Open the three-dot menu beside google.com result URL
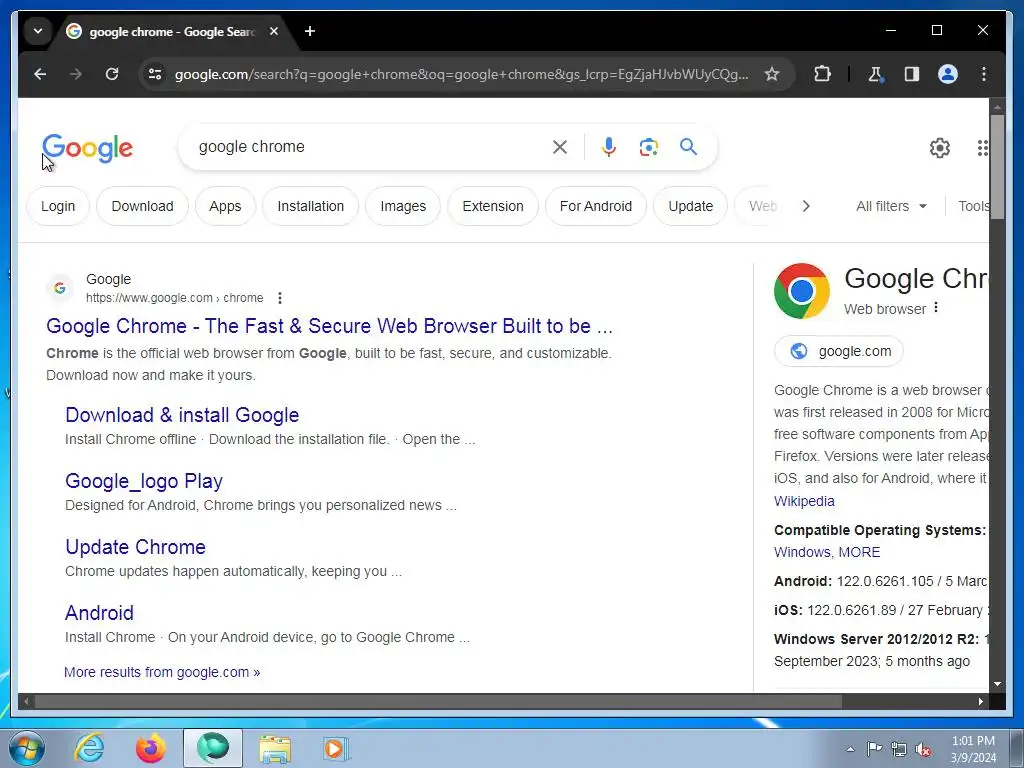The height and width of the screenshot is (768, 1024). coord(280,298)
